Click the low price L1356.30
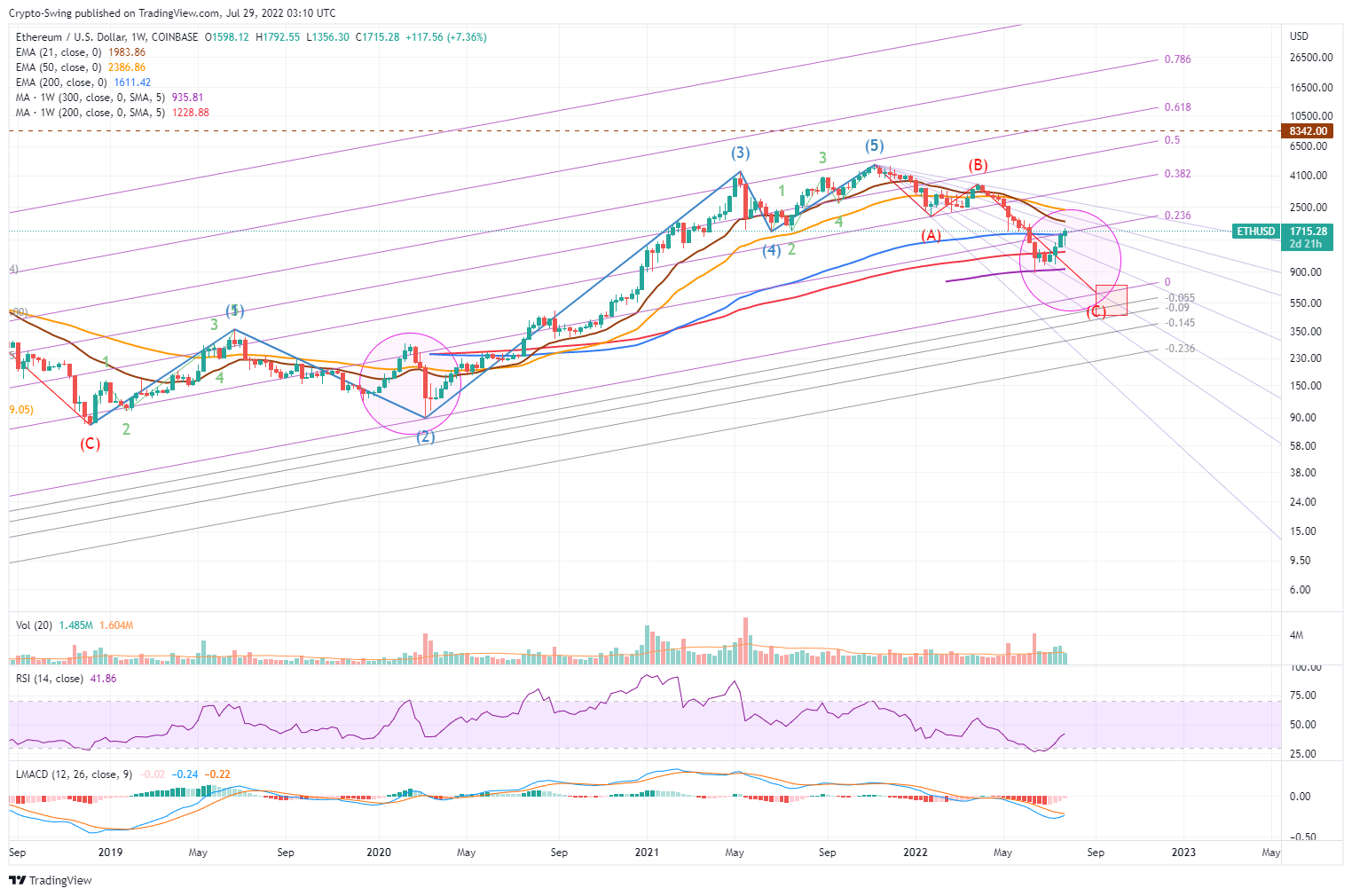This screenshot has width=1352, height=896. point(327,37)
